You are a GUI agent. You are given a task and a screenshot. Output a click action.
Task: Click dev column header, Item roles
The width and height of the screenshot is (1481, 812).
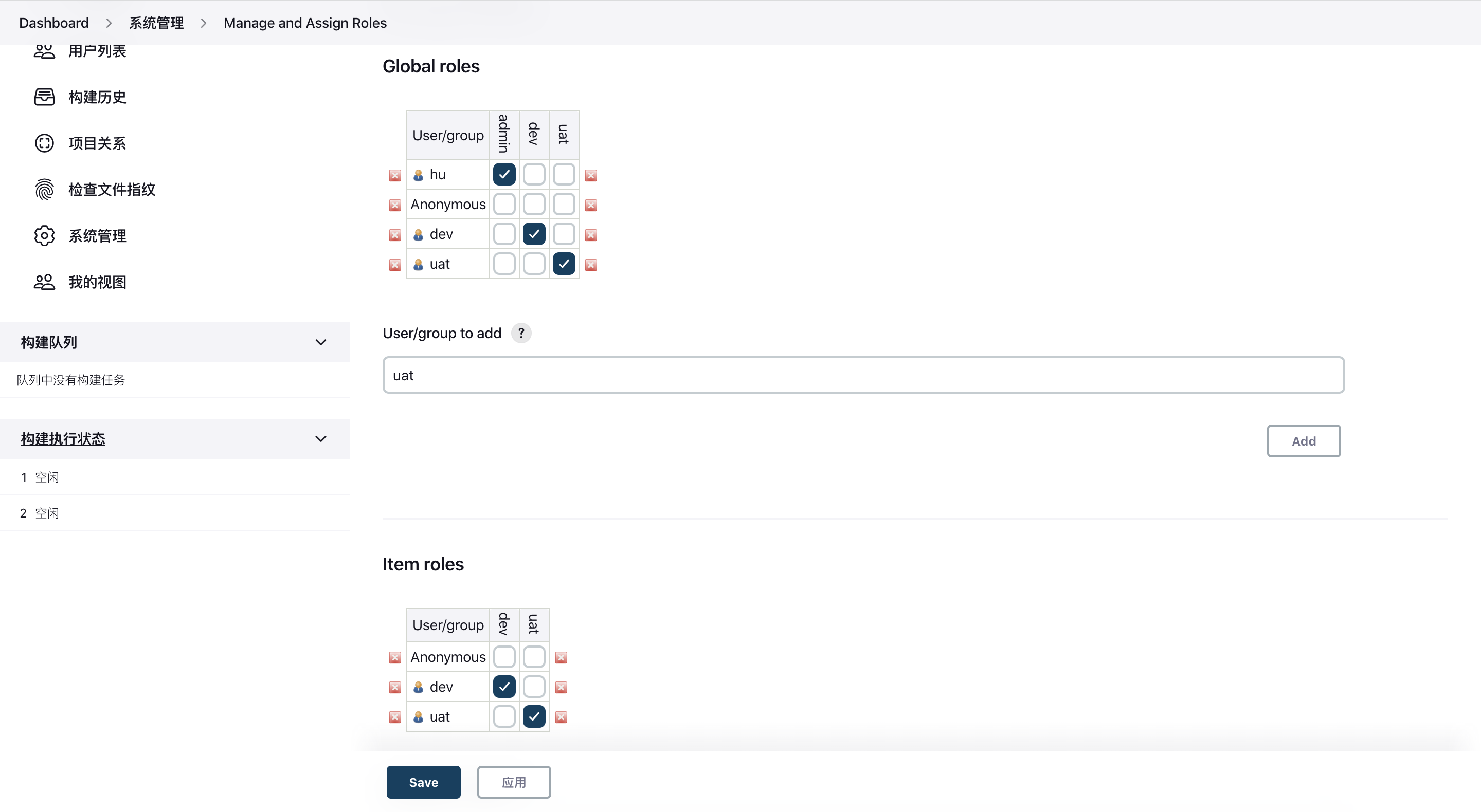pyautogui.click(x=504, y=624)
